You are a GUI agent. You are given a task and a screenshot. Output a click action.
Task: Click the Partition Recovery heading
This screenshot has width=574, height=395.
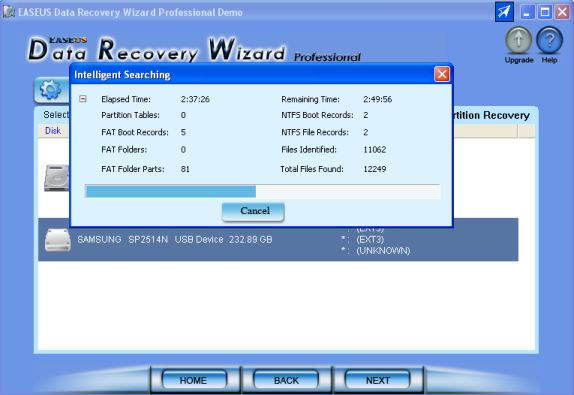click(491, 115)
